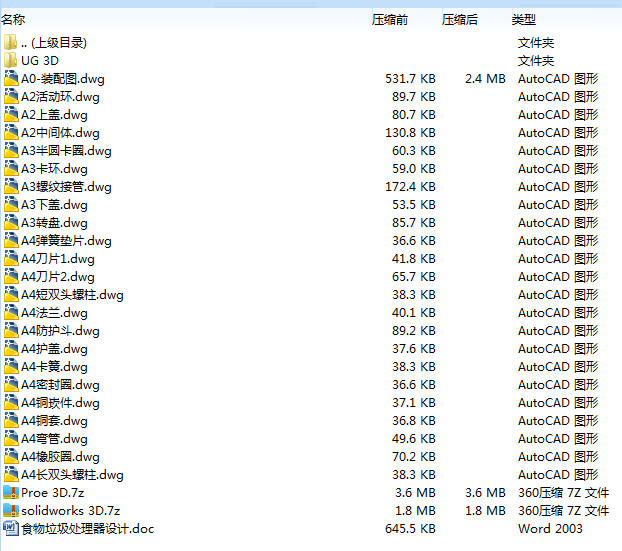Click the A3卡环.dwg file icon

(x=11, y=169)
